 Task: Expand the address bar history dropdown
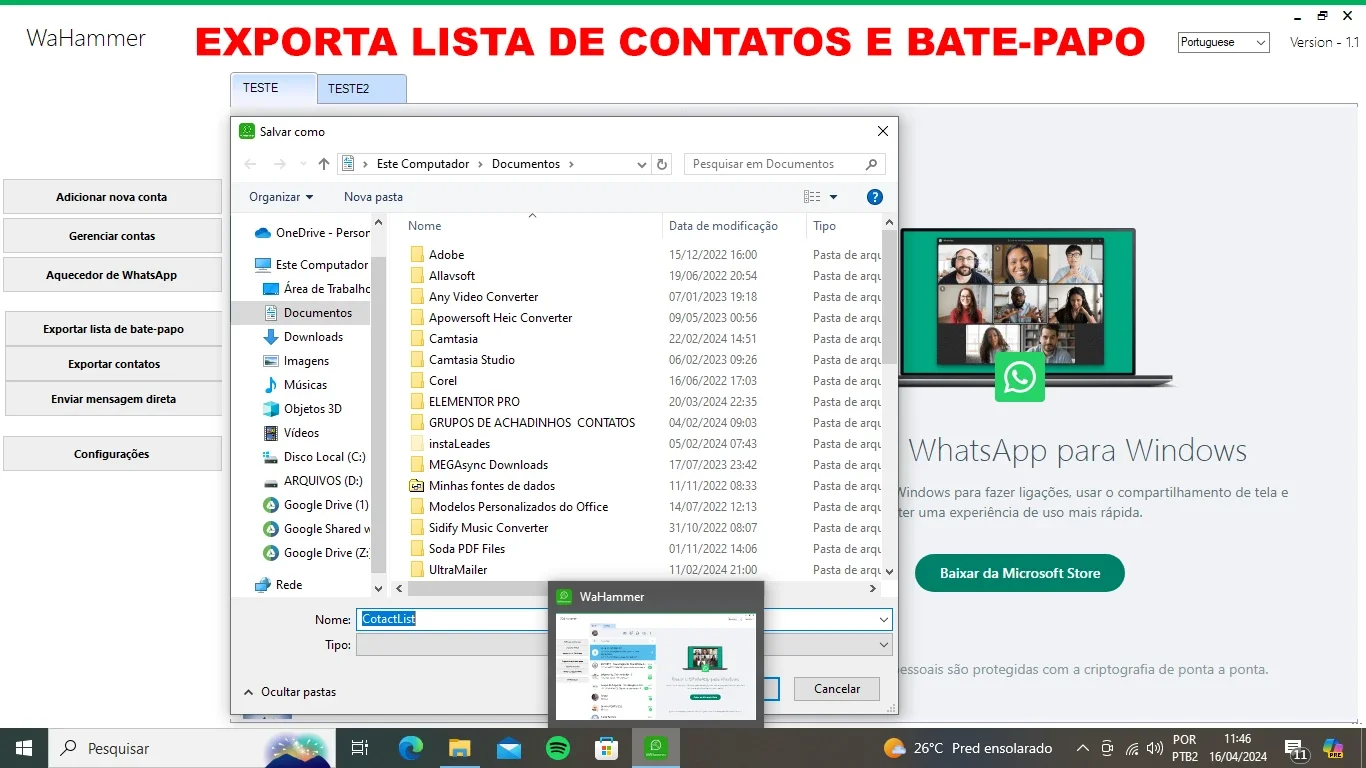click(641, 164)
